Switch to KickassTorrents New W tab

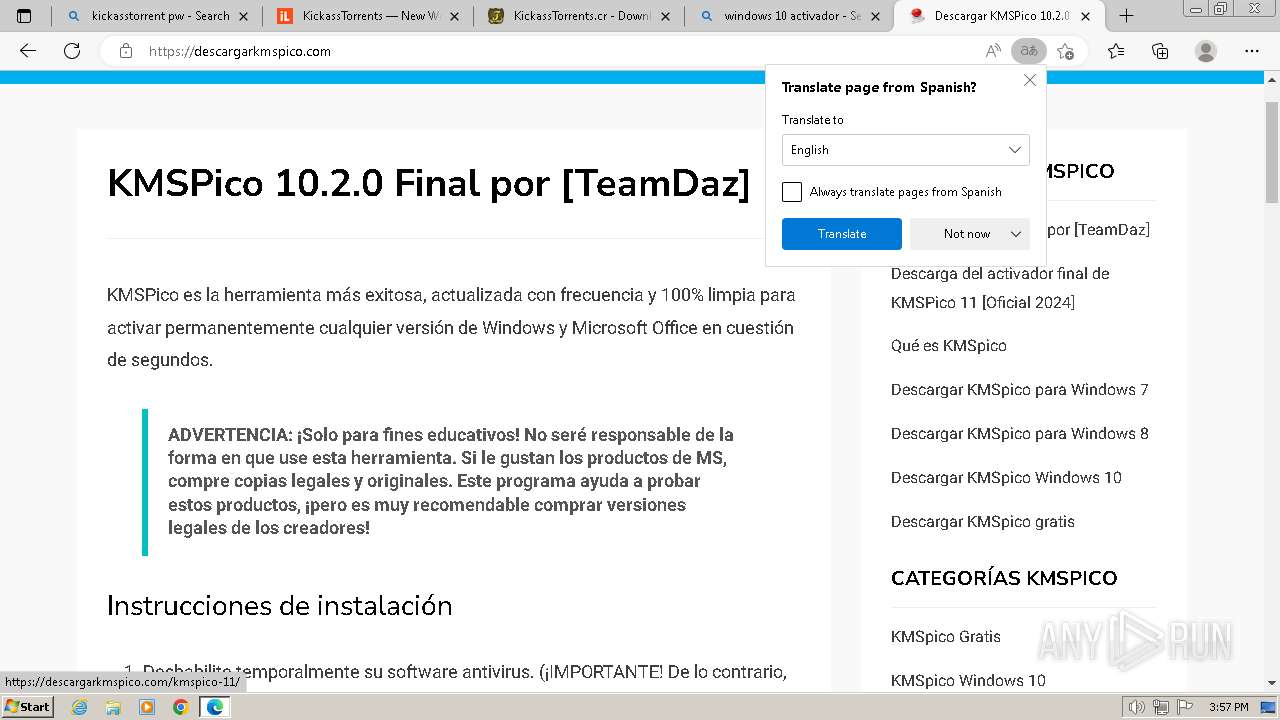point(368,16)
